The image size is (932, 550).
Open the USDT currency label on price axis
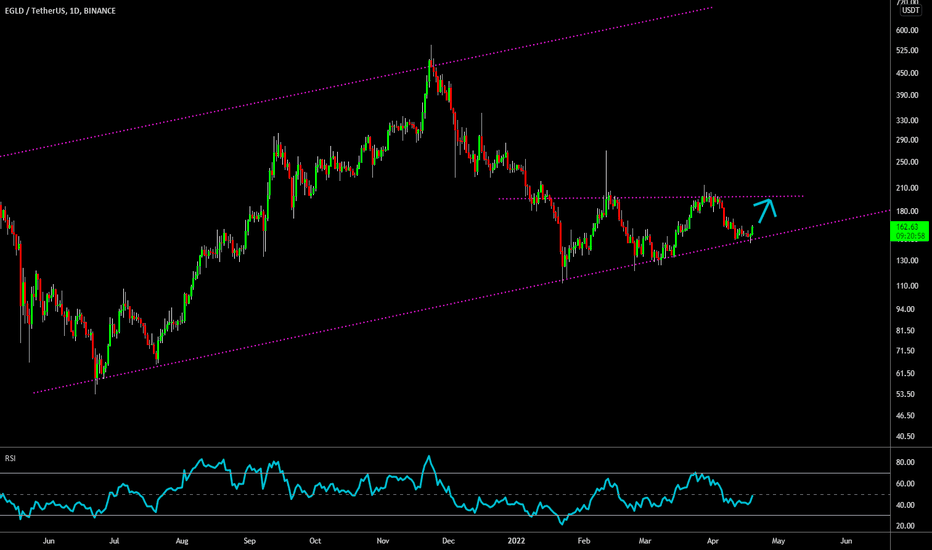tap(911, 10)
